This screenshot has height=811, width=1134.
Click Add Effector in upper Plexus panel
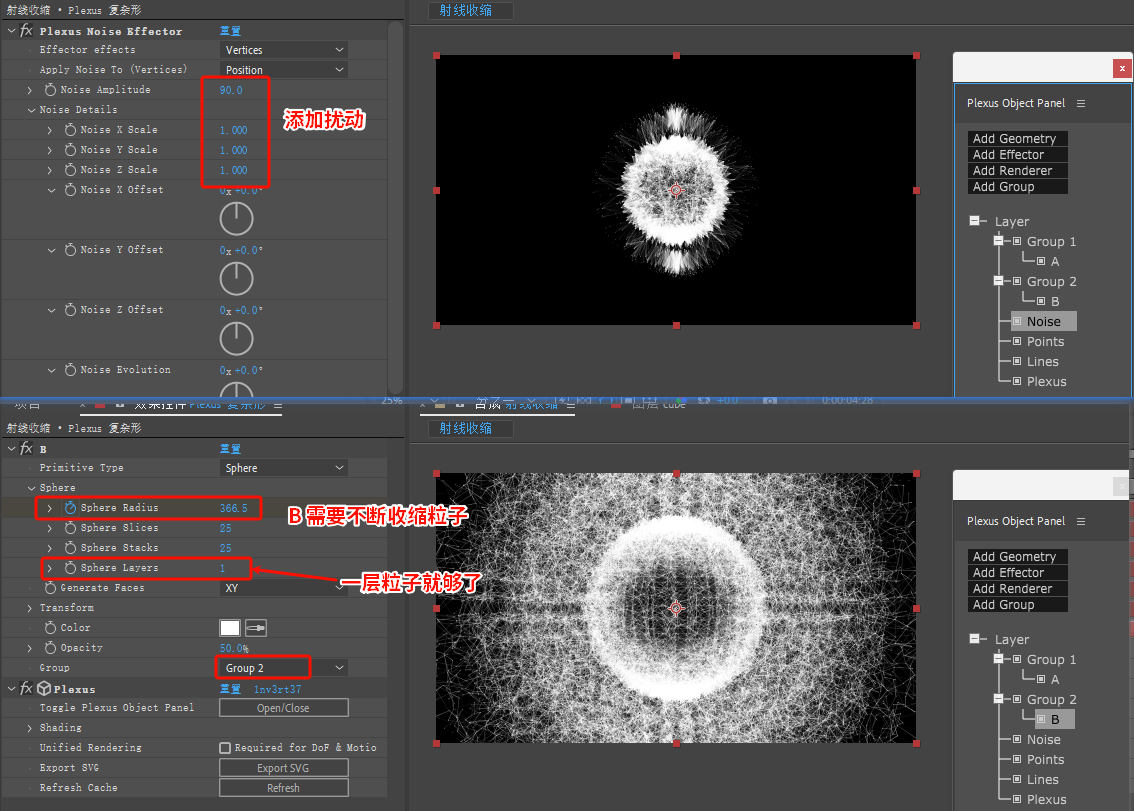(x=1018, y=154)
